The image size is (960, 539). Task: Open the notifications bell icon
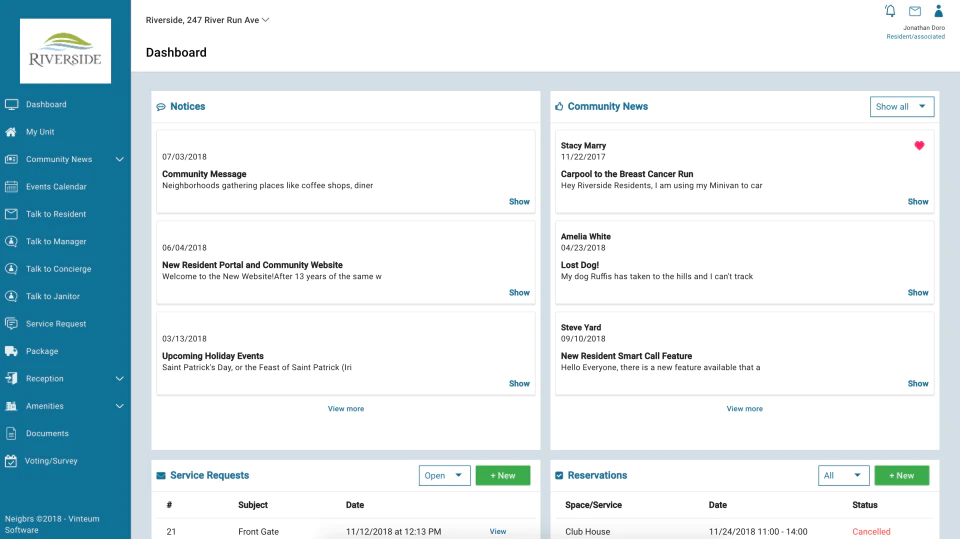pyautogui.click(x=890, y=10)
